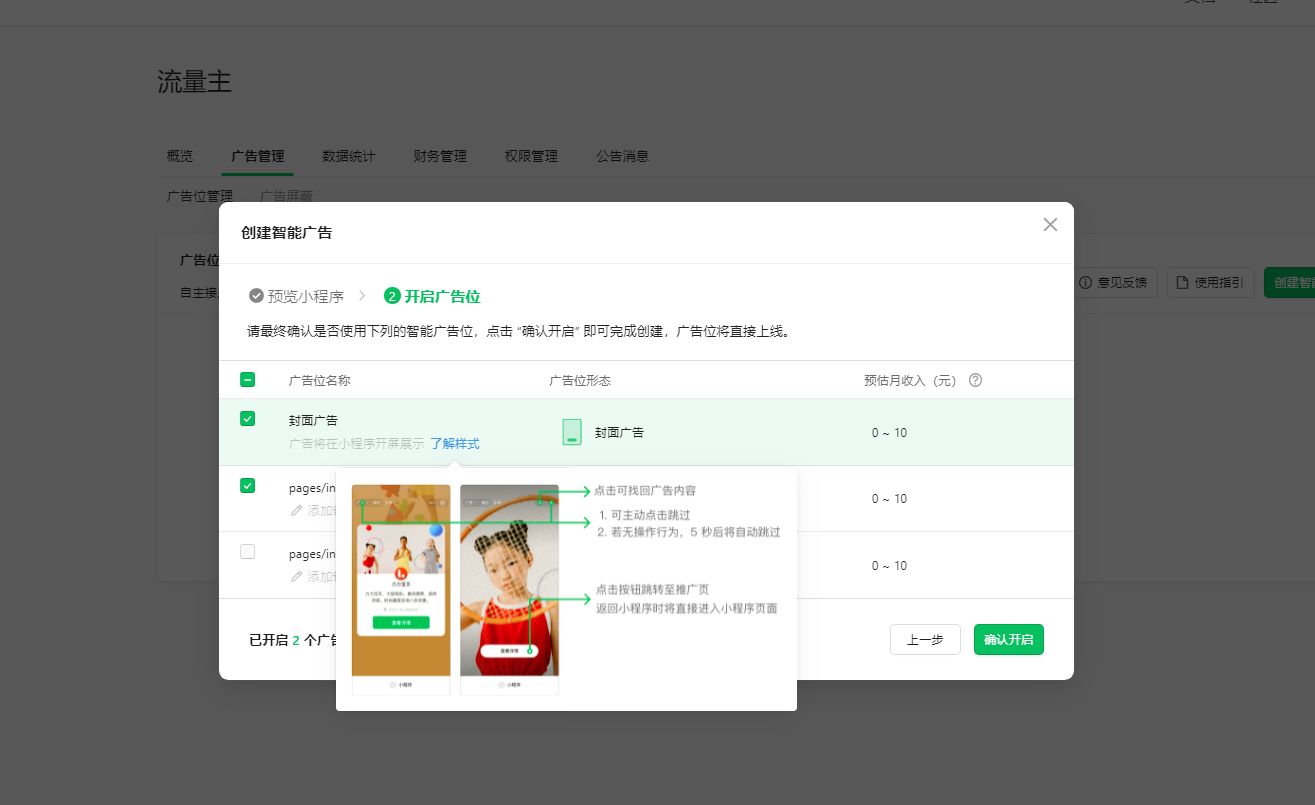Click the right-hand full-screen ad preview image
Screen dimensions: 1315x805
pyautogui.click(x=509, y=580)
